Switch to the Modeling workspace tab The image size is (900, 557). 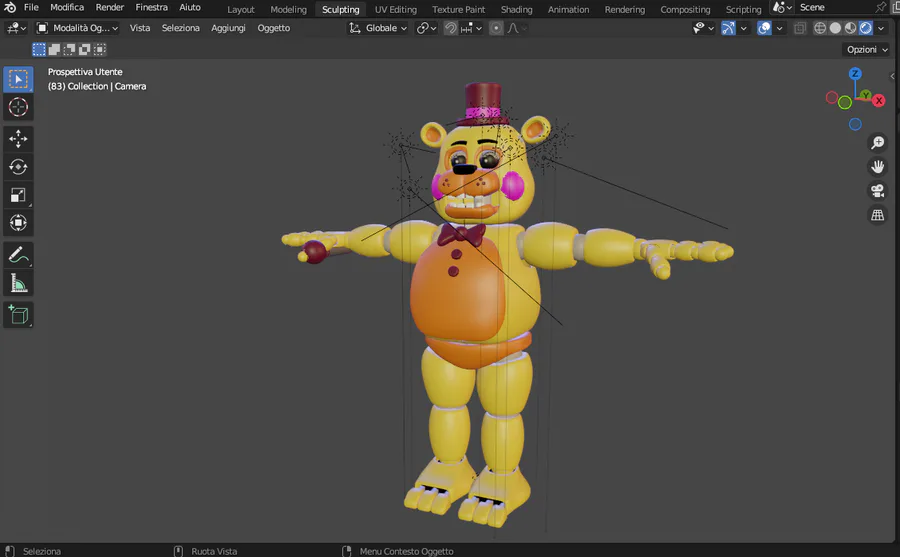click(288, 10)
